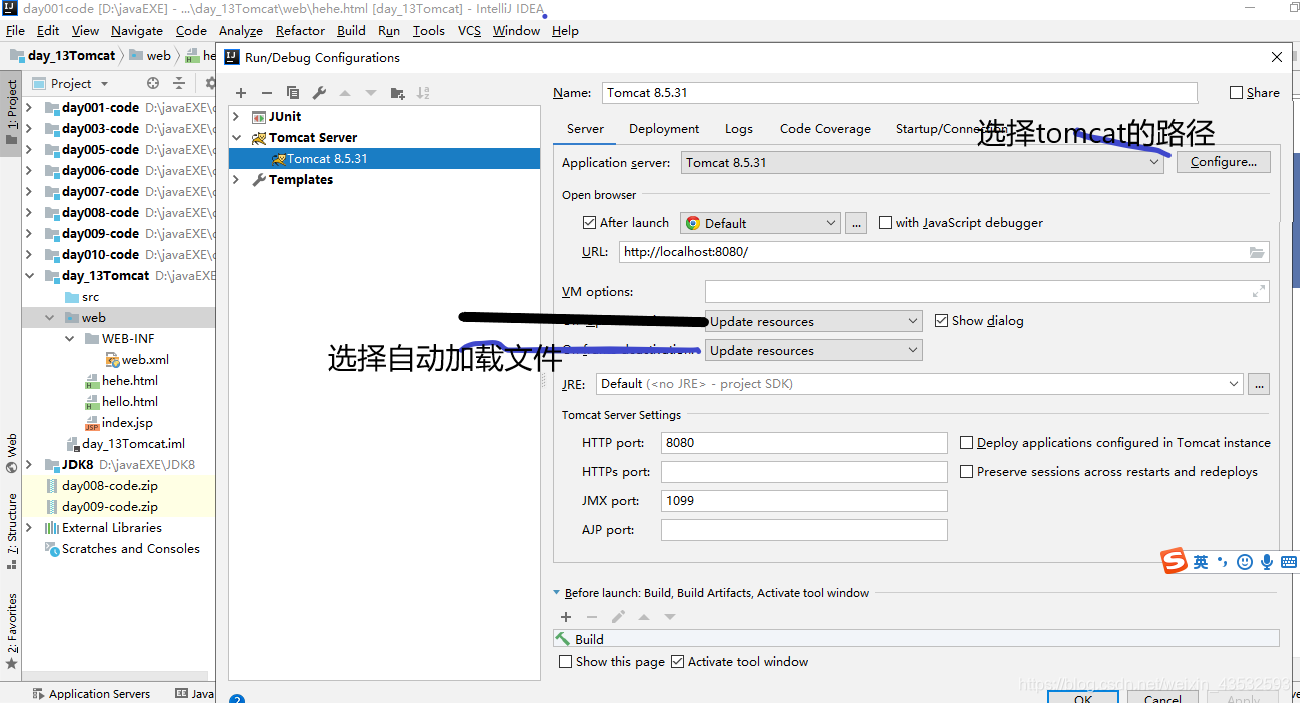The height and width of the screenshot is (703, 1300).
Task: Copy configuration icon in dialog toolbar
Action: click(x=293, y=93)
